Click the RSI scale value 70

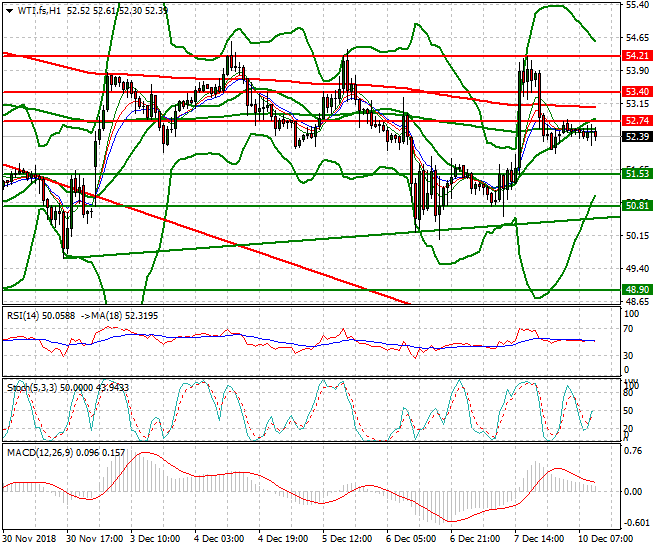[628, 329]
